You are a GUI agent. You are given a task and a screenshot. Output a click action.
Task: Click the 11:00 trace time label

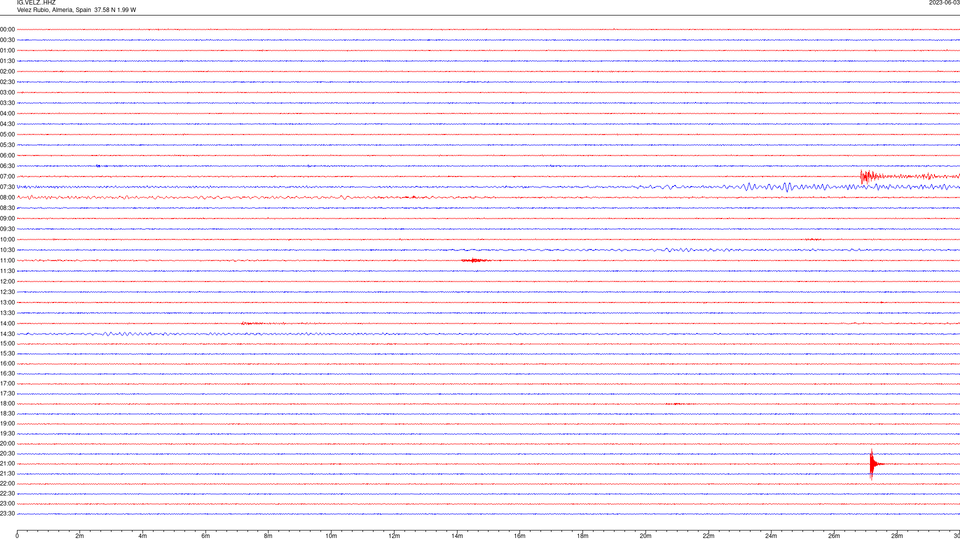pyautogui.click(x=7, y=260)
